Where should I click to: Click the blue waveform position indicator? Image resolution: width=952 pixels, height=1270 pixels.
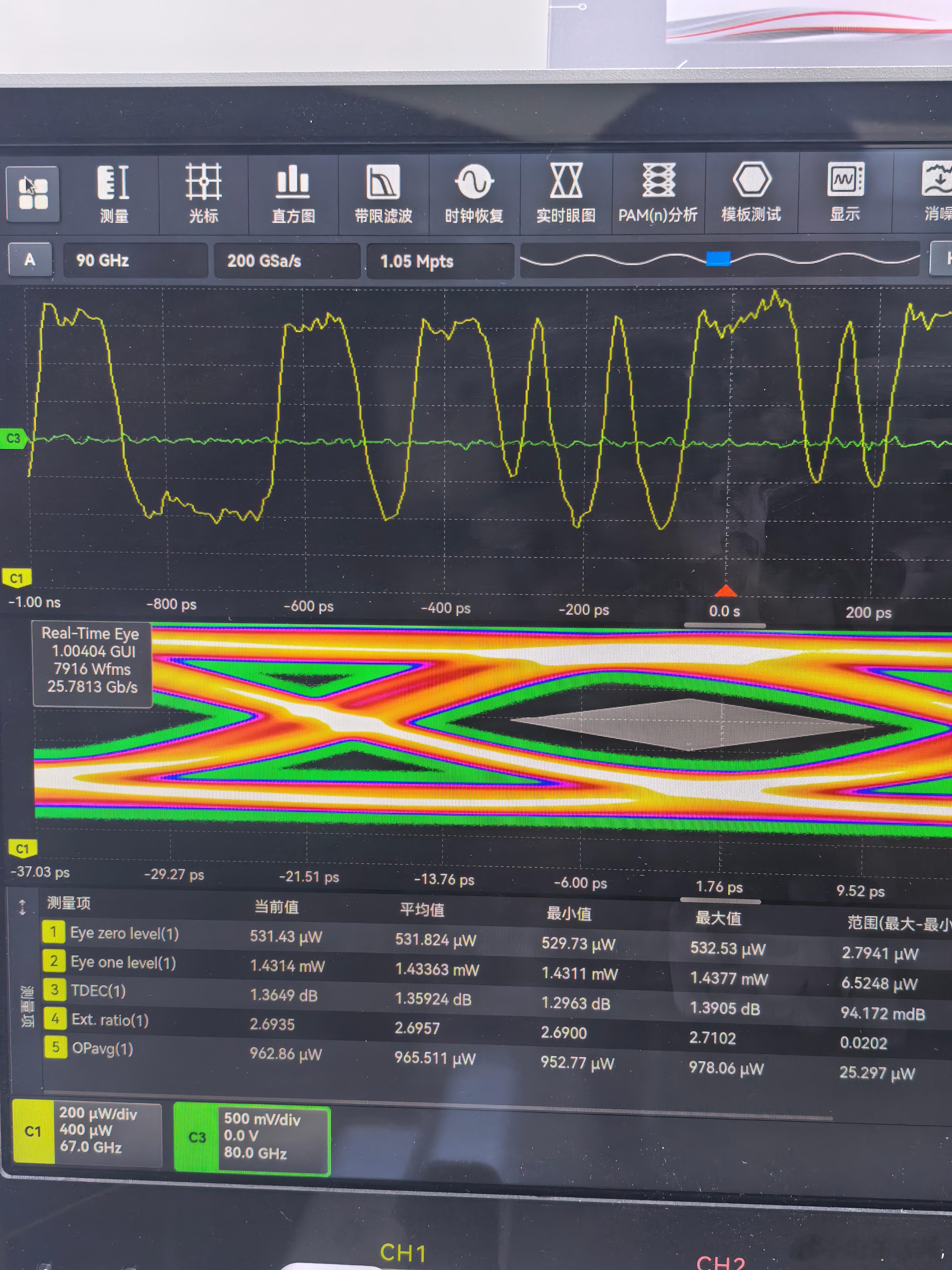(x=718, y=259)
